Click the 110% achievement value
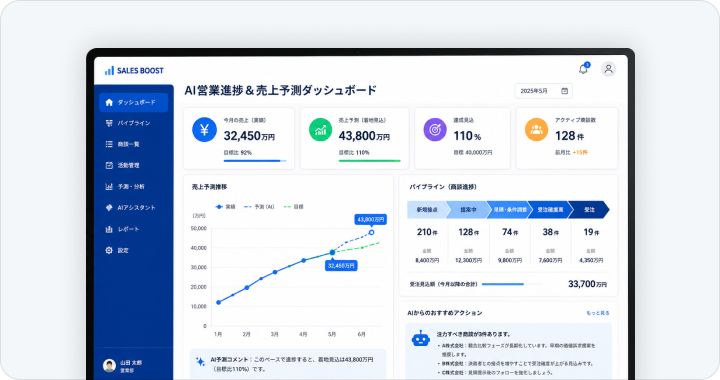The width and height of the screenshot is (720, 380). pos(467,136)
